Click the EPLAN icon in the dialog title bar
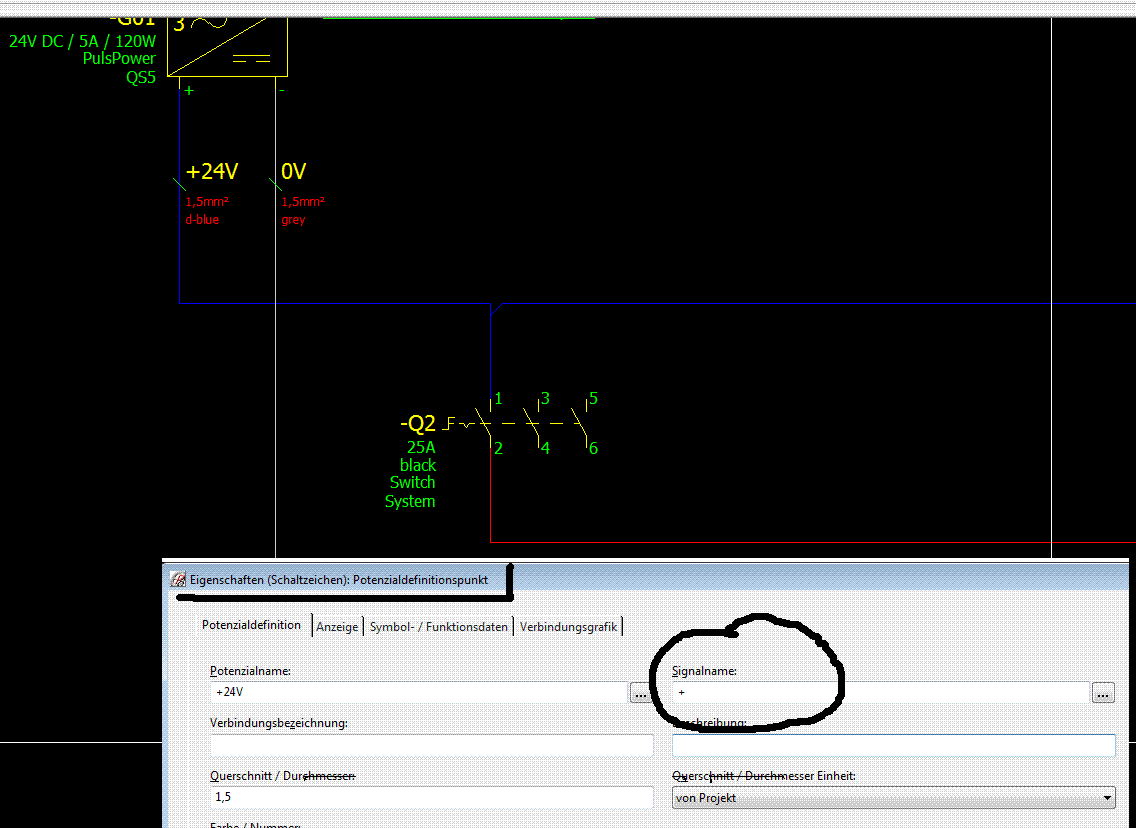Image resolution: width=1136 pixels, height=828 pixels. pos(178,580)
